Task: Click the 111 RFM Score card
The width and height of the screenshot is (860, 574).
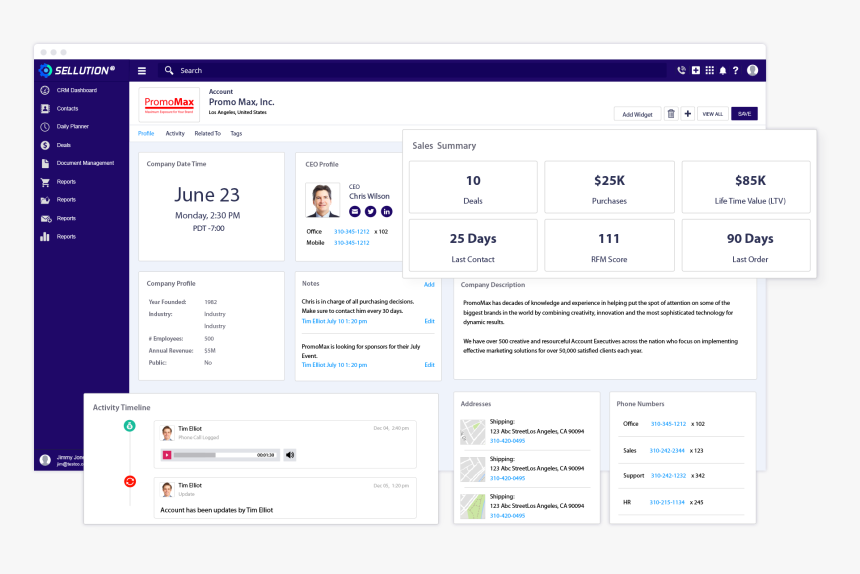Action: (609, 246)
